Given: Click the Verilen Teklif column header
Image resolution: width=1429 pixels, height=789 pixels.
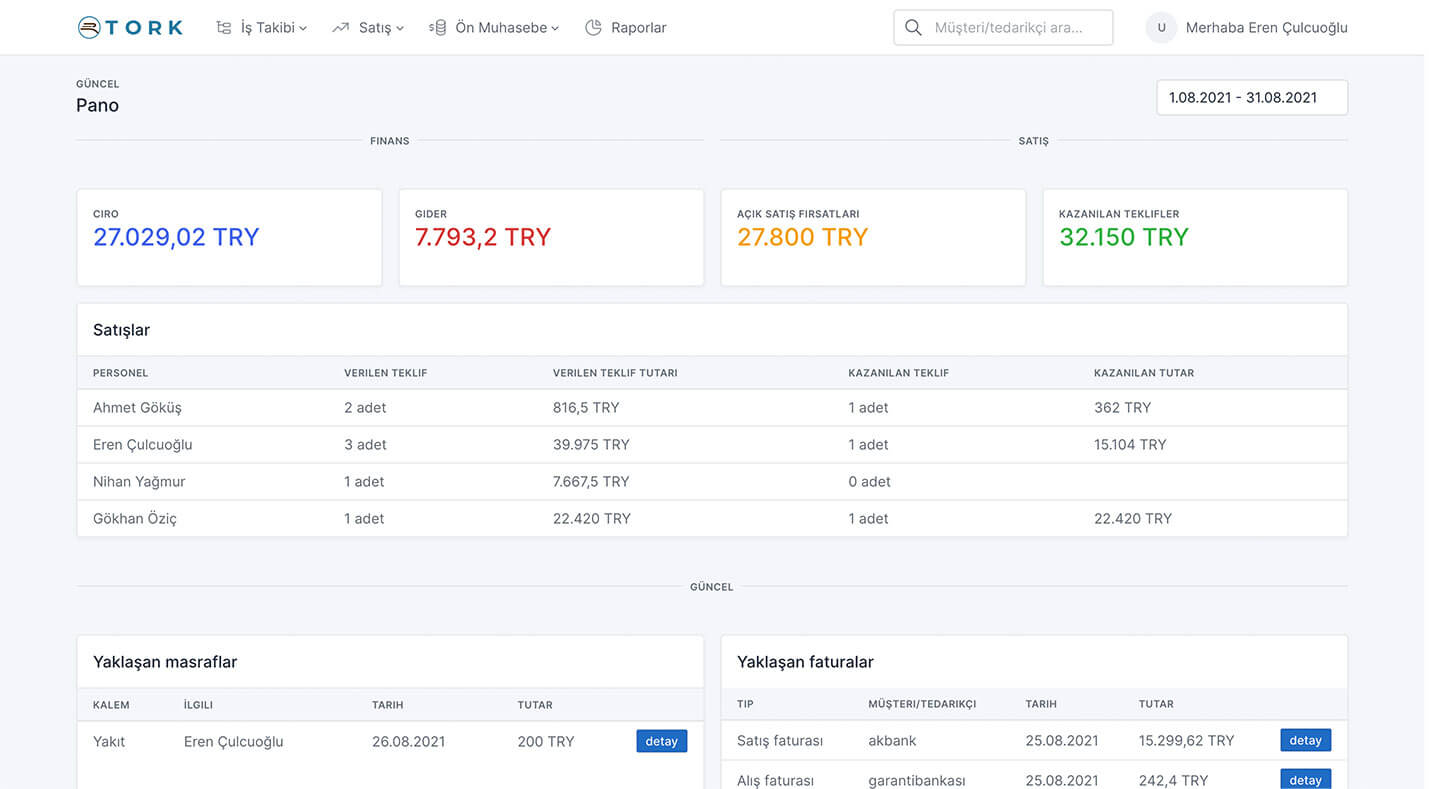Looking at the screenshot, I should tap(385, 373).
